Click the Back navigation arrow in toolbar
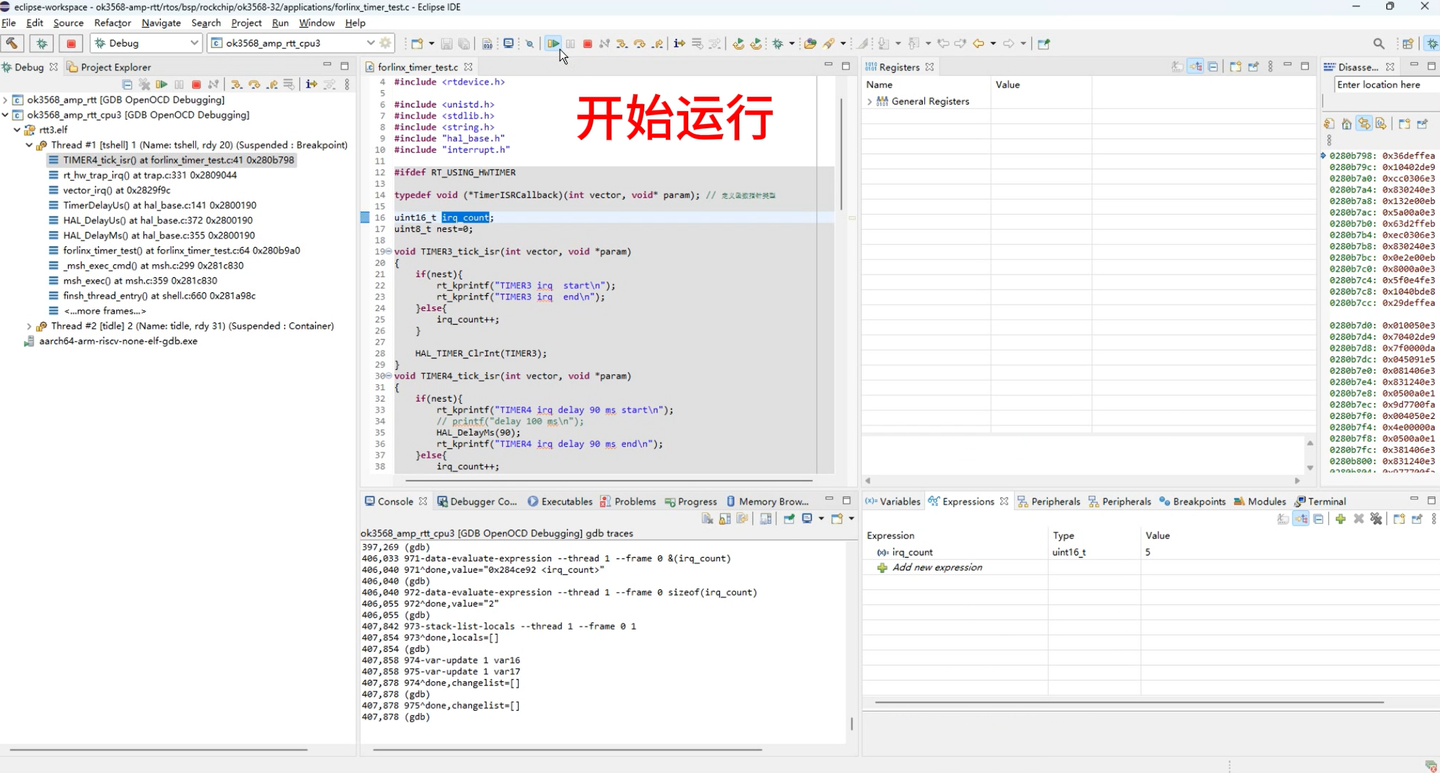This screenshot has height=773, width=1440. pyautogui.click(x=978, y=44)
